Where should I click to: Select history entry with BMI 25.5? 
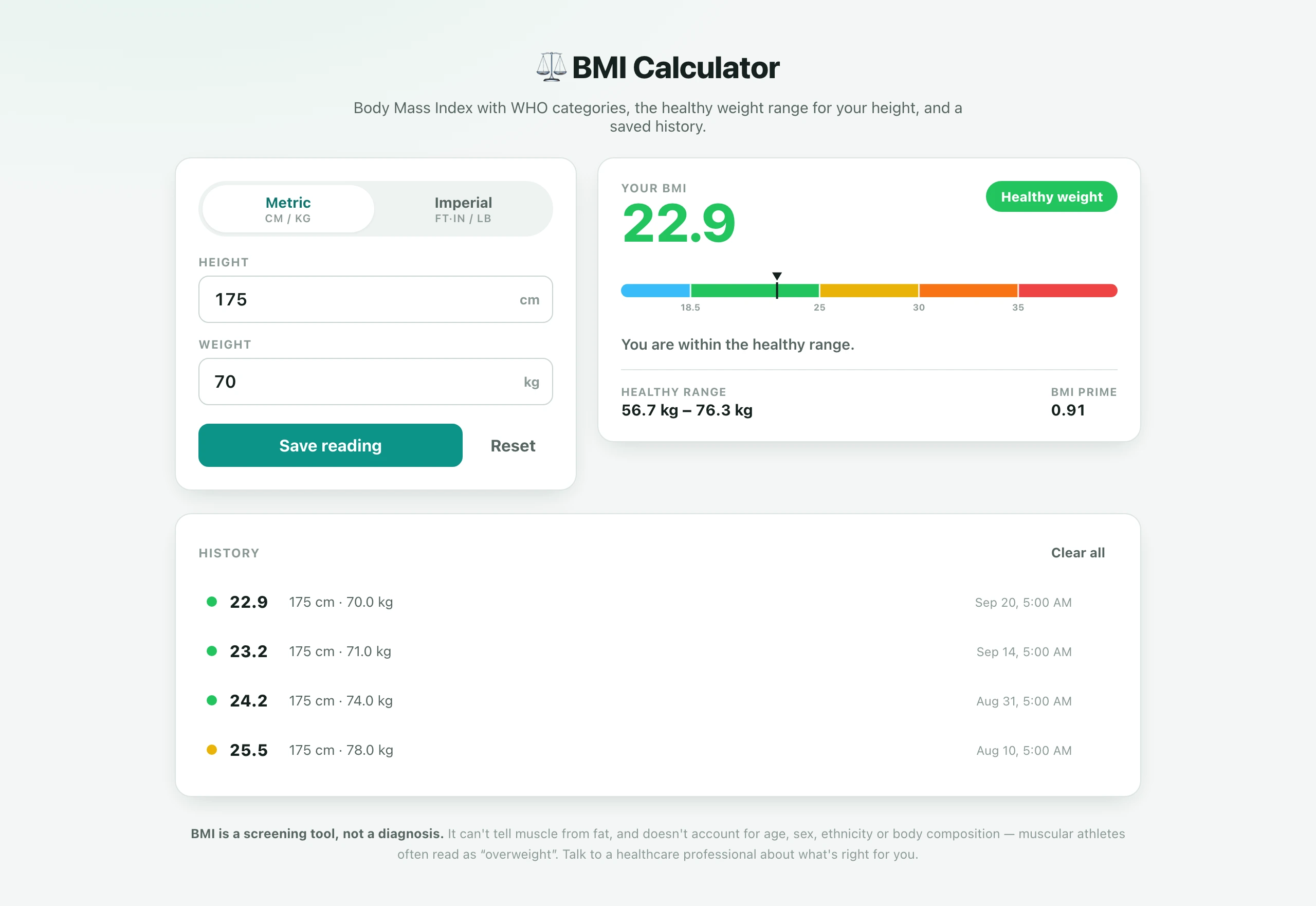pos(657,751)
